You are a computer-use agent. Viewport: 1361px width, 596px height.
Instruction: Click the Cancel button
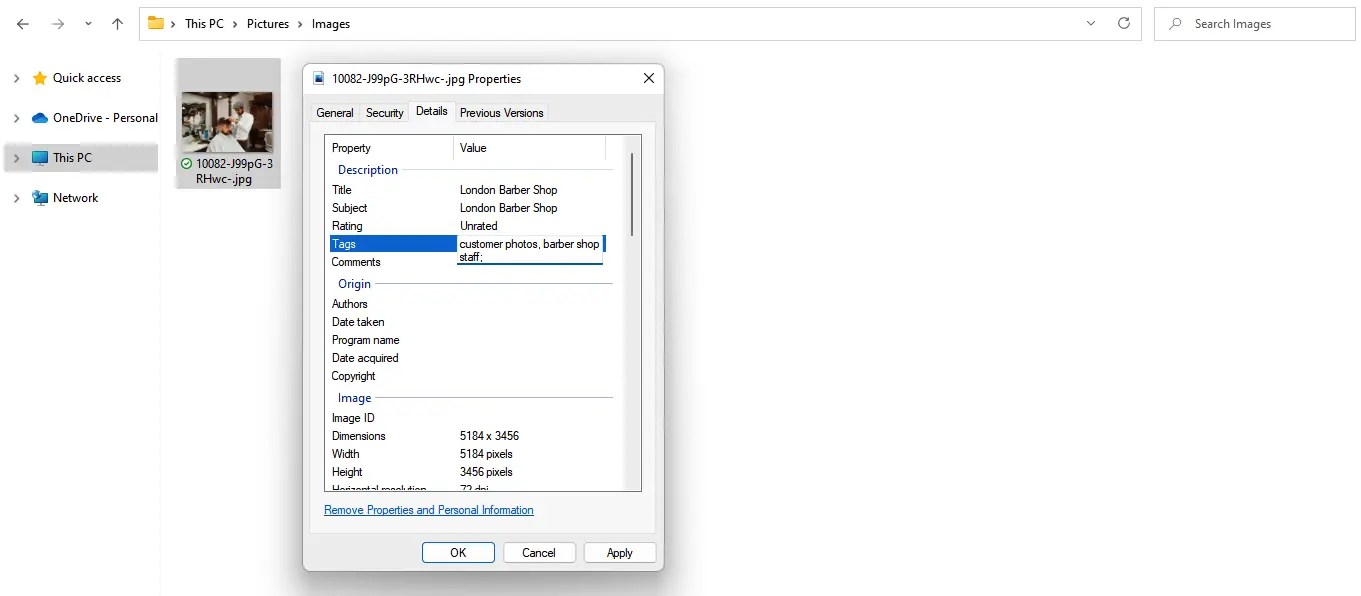539,552
